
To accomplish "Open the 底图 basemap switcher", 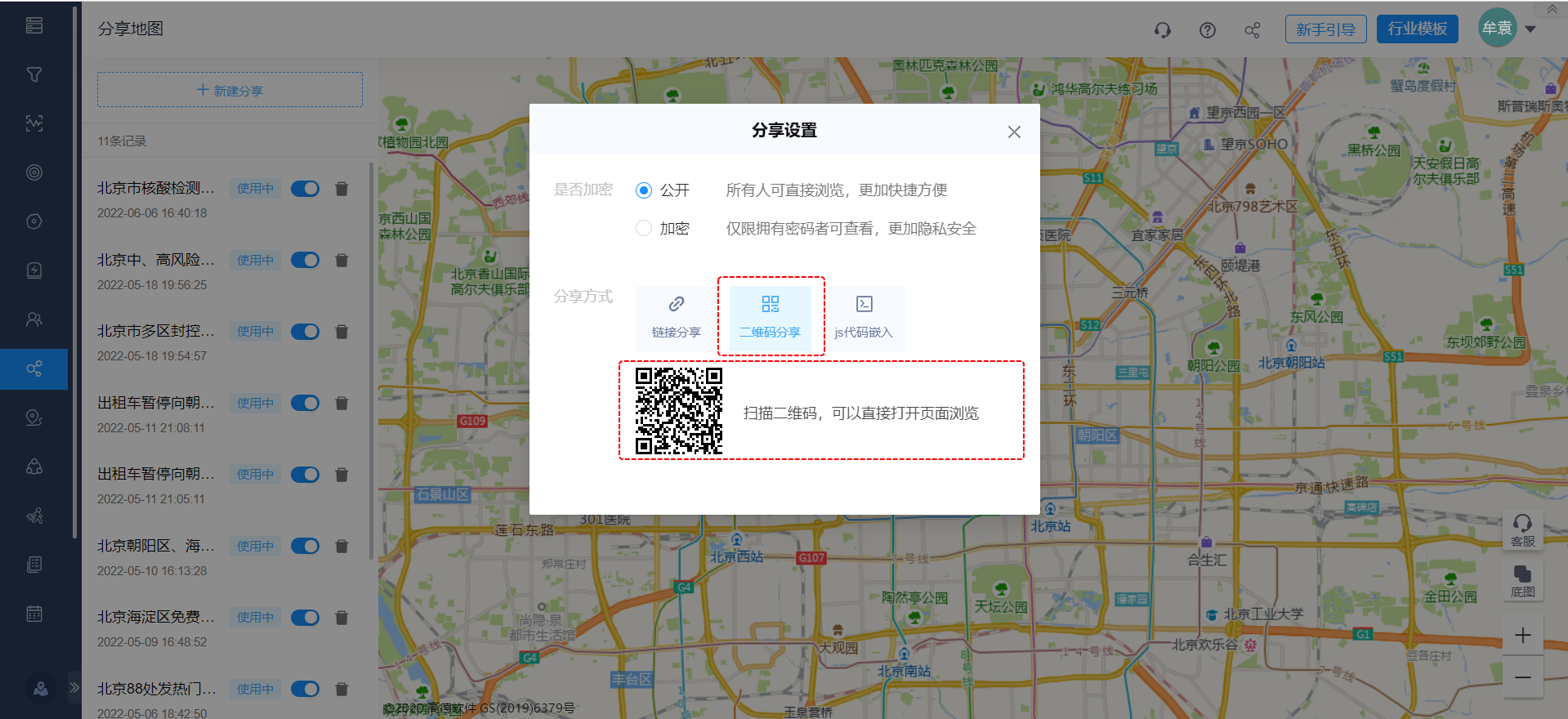I will click(1522, 581).
